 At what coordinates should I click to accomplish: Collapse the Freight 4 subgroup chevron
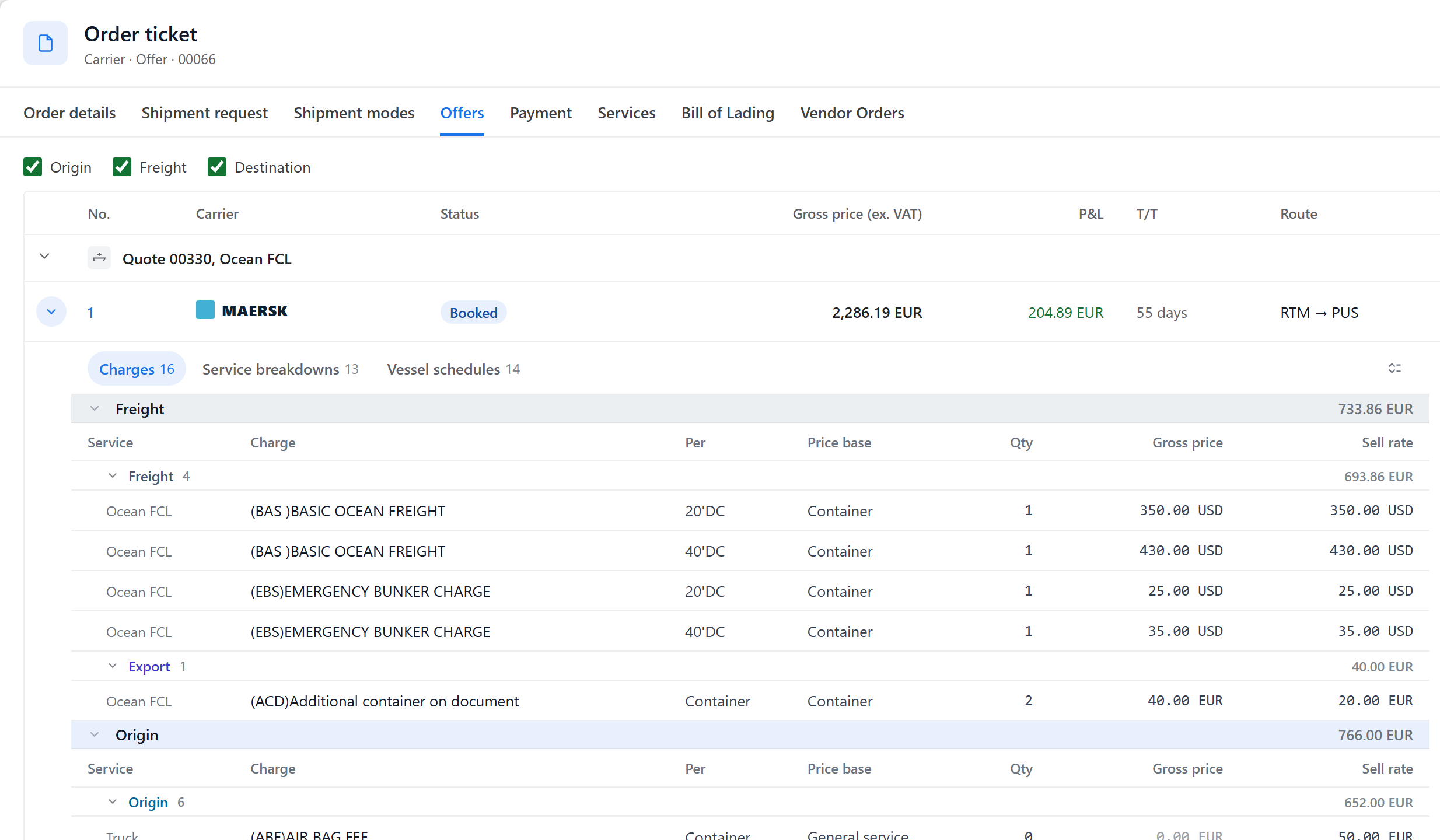tap(113, 476)
